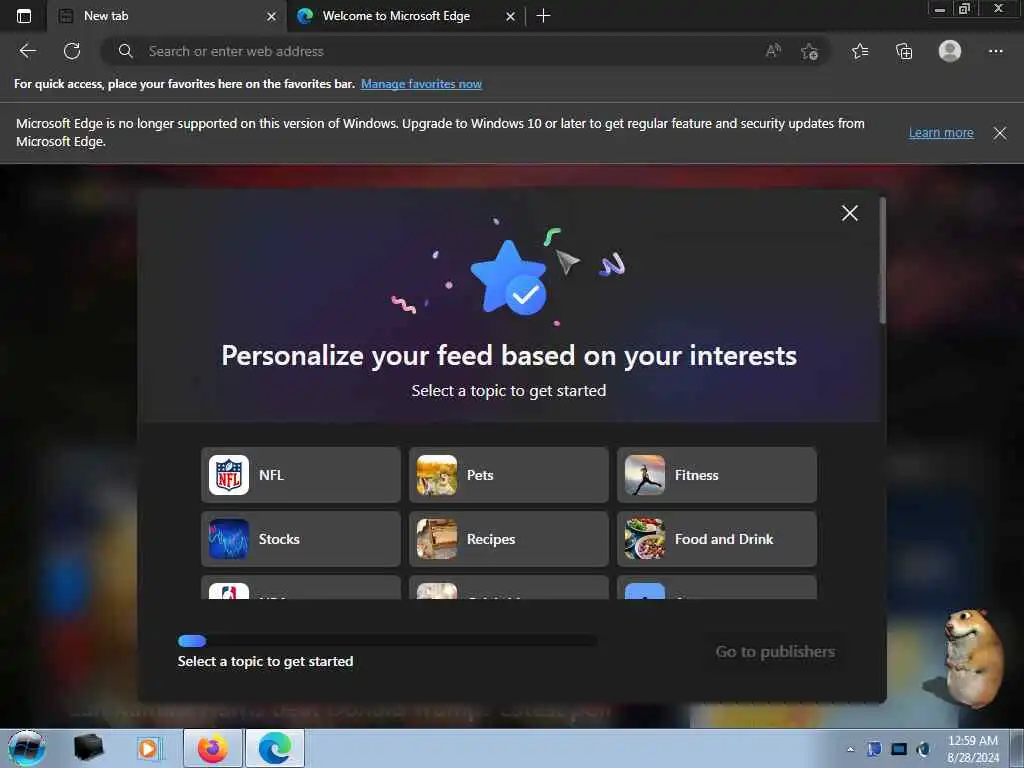Switch to the New tab tab
The height and width of the screenshot is (768, 1024).
pyautogui.click(x=167, y=16)
